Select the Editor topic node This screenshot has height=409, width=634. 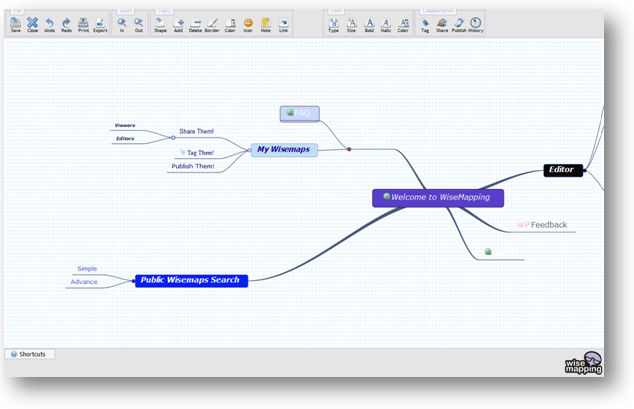click(x=563, y=170)
